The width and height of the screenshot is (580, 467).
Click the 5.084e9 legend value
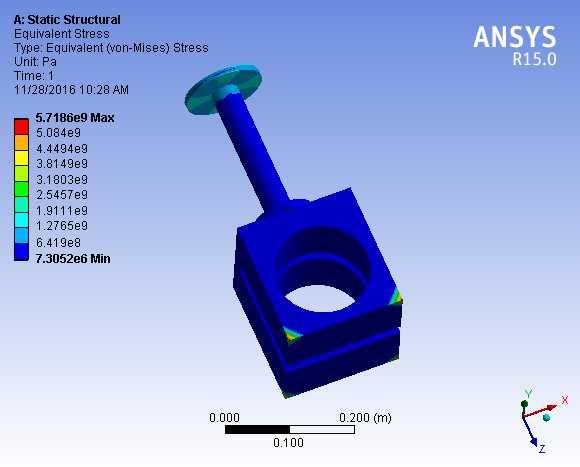(58, 133)
